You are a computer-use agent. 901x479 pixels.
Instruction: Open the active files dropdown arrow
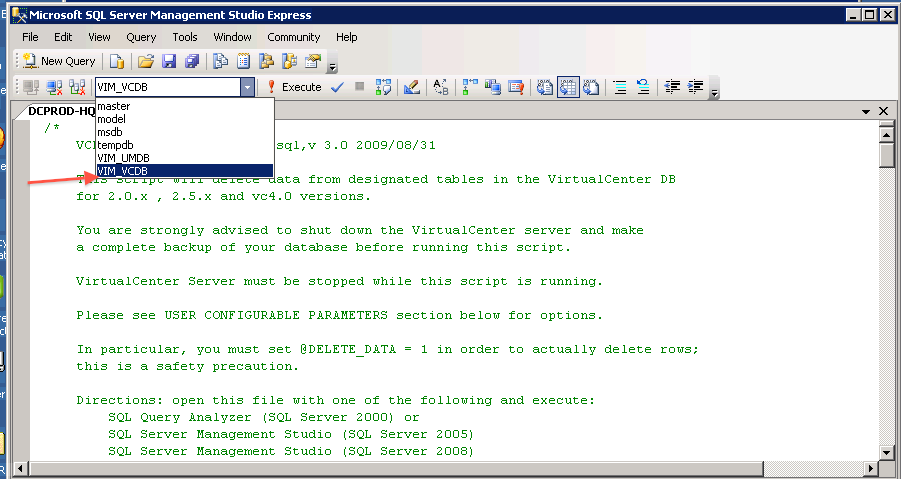(866, 111)
